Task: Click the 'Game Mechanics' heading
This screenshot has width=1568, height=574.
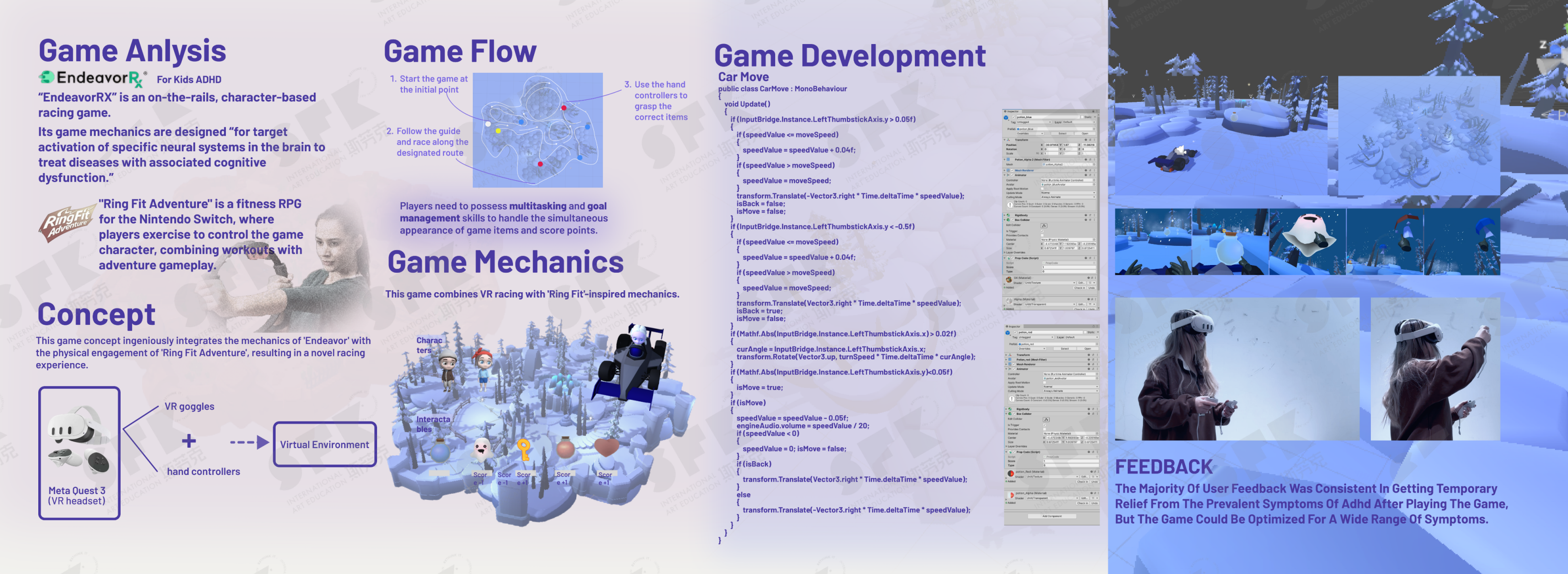Action: coord(505,262)
